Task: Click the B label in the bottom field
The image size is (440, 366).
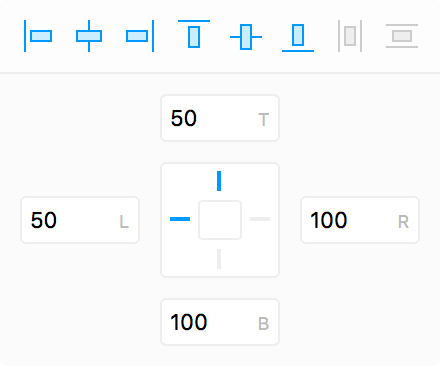Action: 263,324
